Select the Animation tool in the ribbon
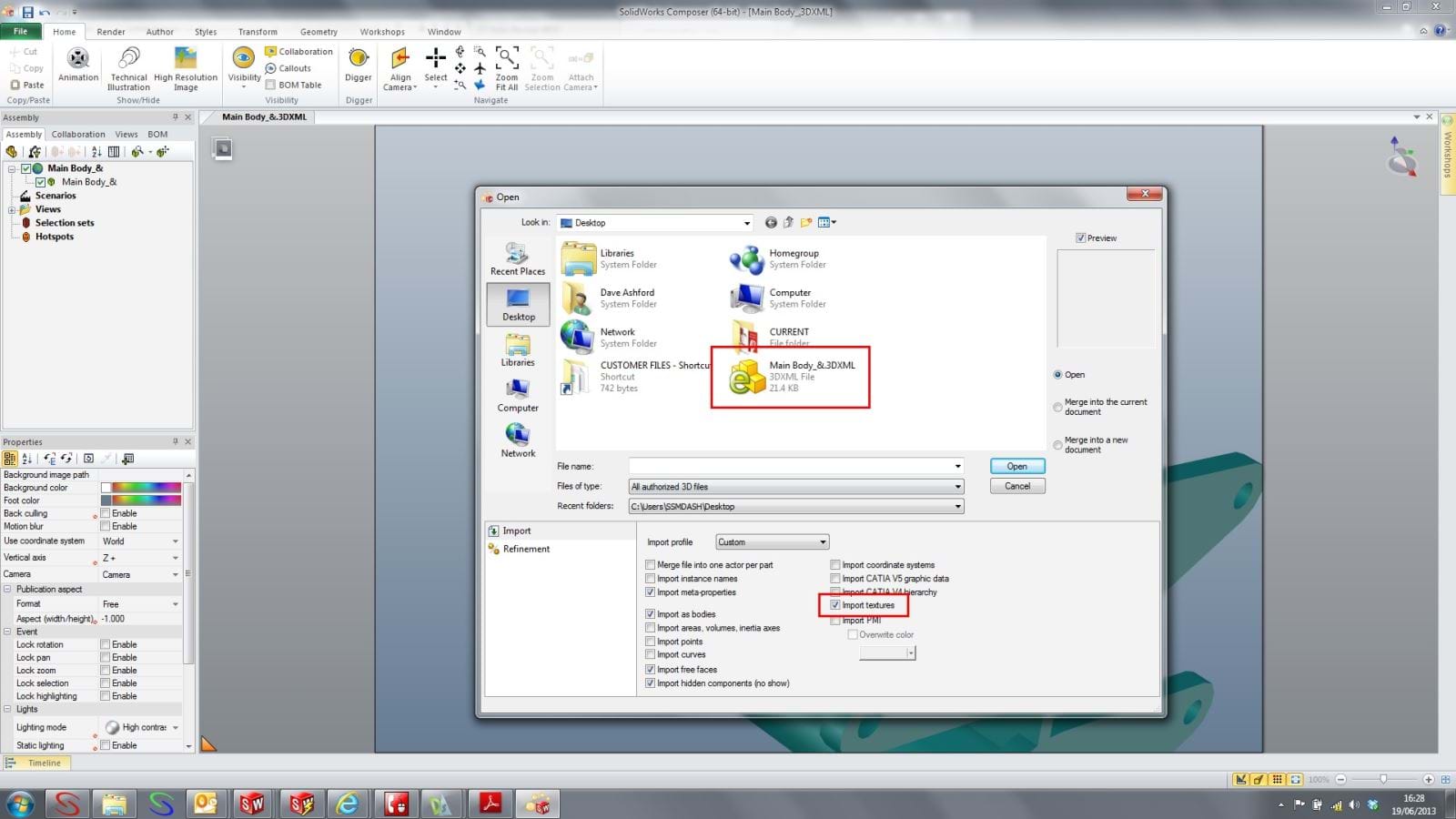The image size is (1456, 819). tap(77, 66)
